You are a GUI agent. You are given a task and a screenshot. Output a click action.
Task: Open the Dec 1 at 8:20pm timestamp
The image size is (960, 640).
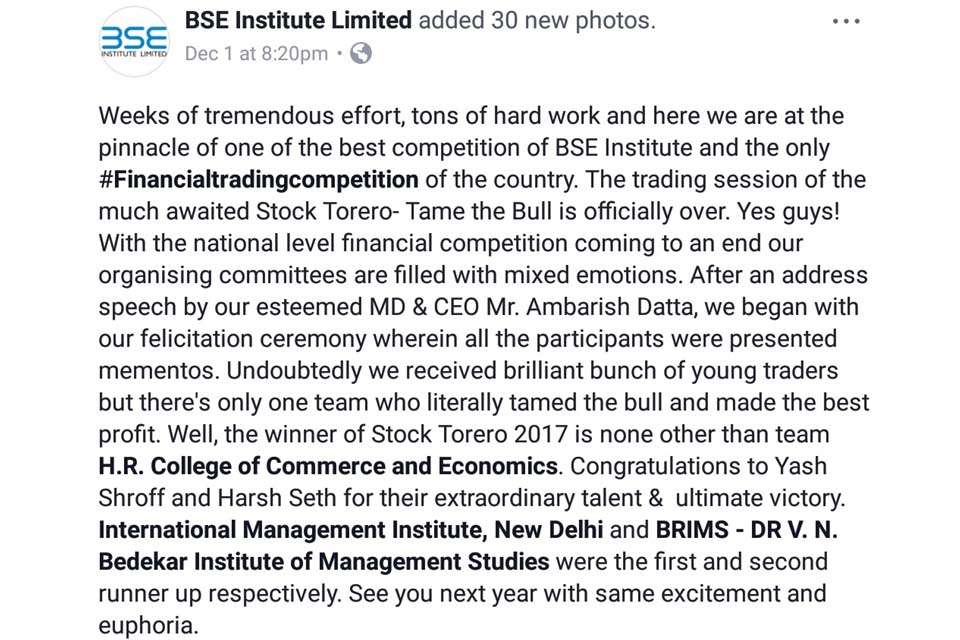coord(257,54)
